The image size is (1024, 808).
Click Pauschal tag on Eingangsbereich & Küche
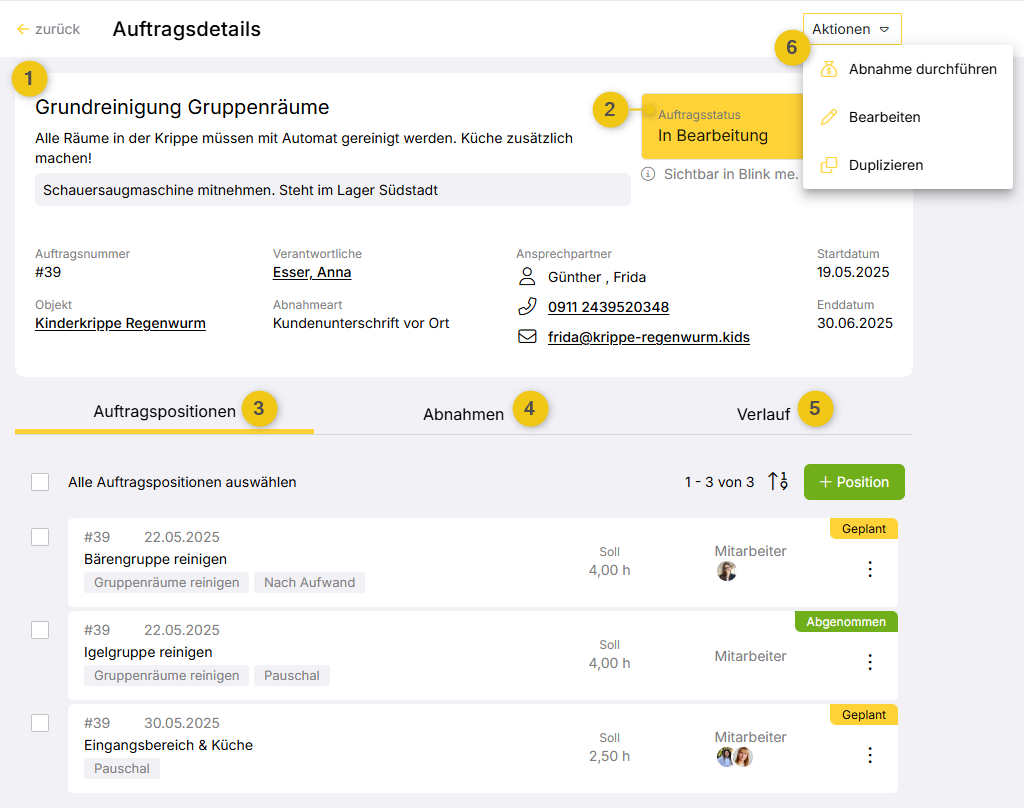(x=122, y=768)
